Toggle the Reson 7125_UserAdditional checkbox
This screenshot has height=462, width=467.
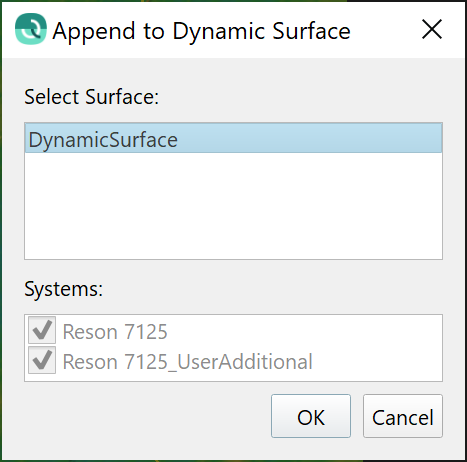42,360
